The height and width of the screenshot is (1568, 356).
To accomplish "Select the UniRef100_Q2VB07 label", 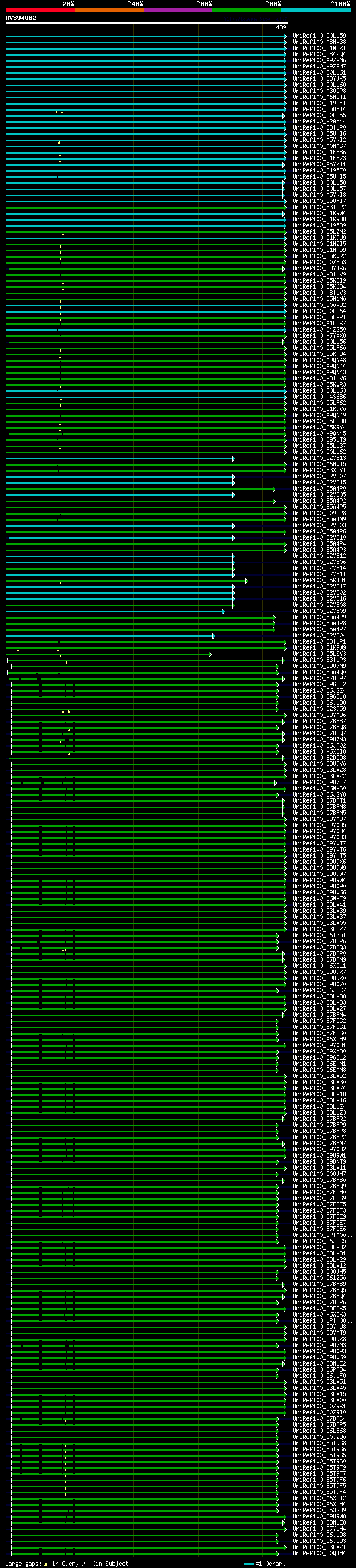I will click(x=319, y=476).
